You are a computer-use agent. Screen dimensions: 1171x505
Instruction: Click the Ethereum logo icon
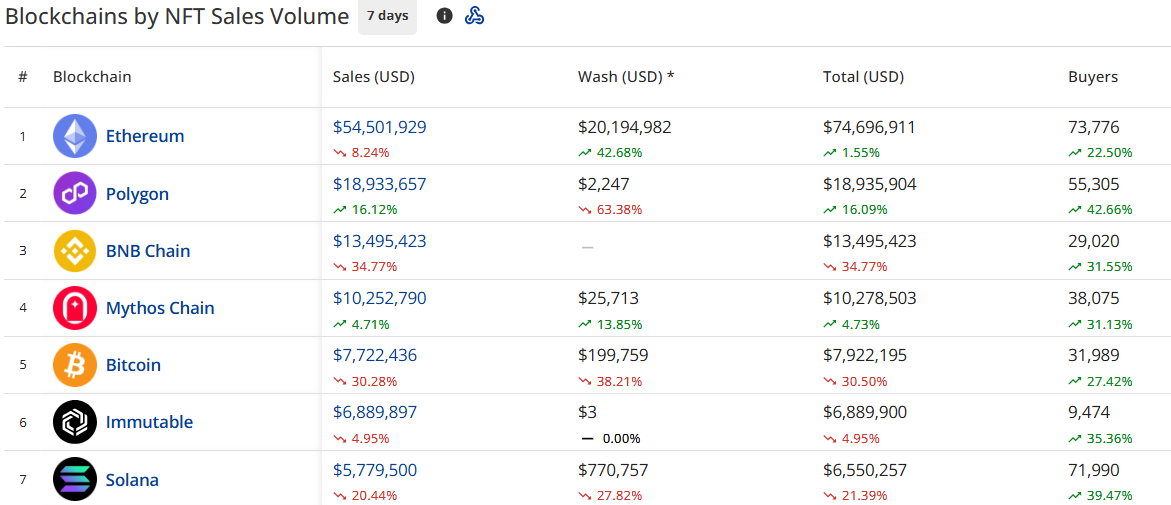coord(75,136)
